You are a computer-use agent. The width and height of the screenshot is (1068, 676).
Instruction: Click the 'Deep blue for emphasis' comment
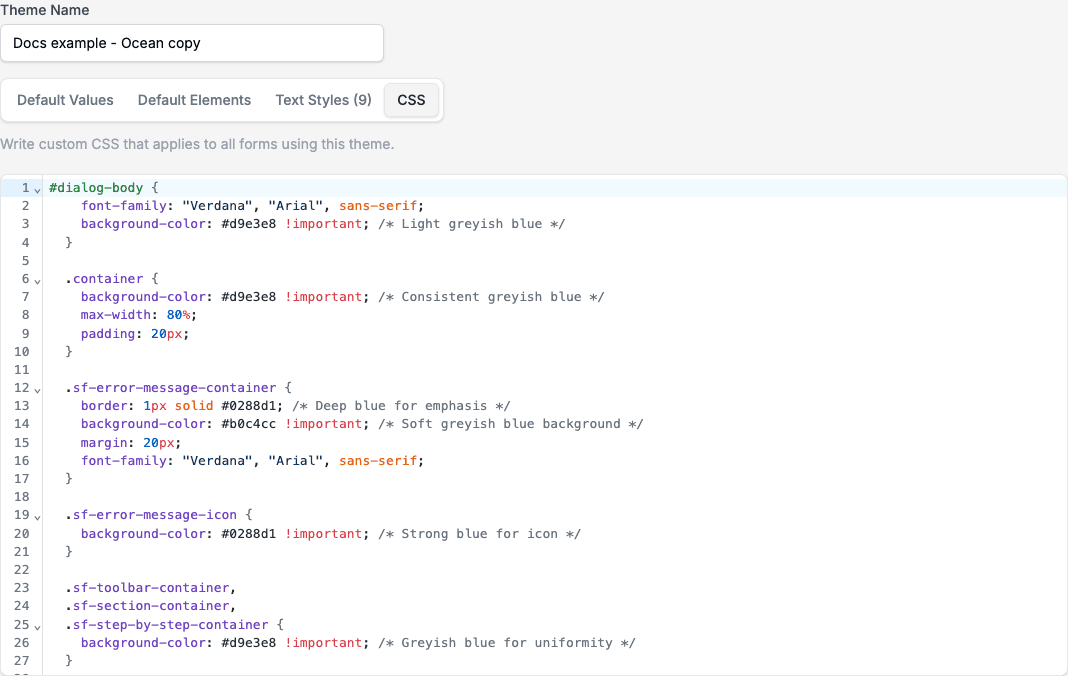(x=401, y=406)
